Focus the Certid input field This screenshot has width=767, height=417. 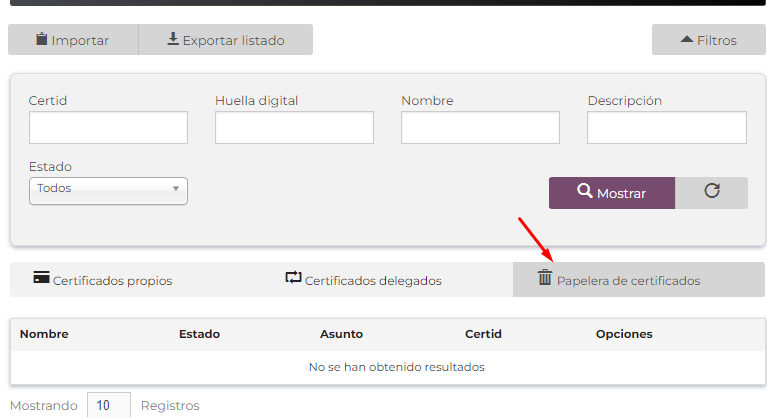(108, 127)
